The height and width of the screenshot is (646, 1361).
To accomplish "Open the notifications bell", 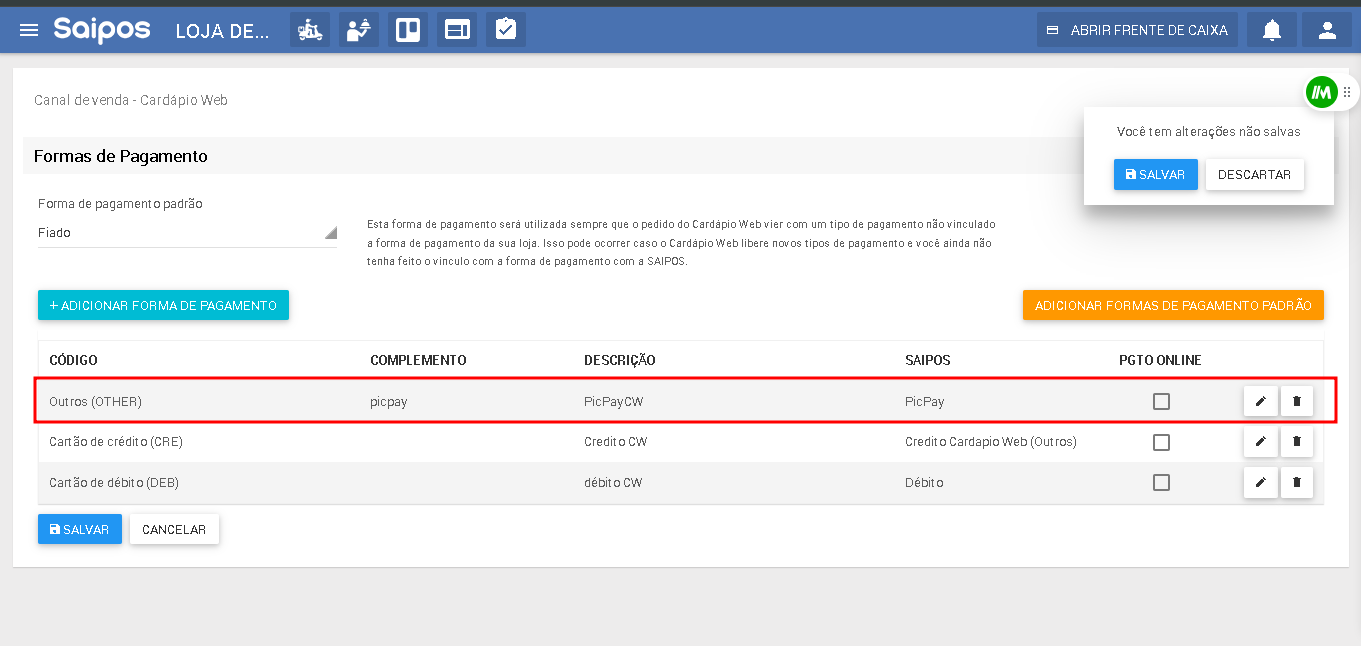I will (x=1272, y=30).
